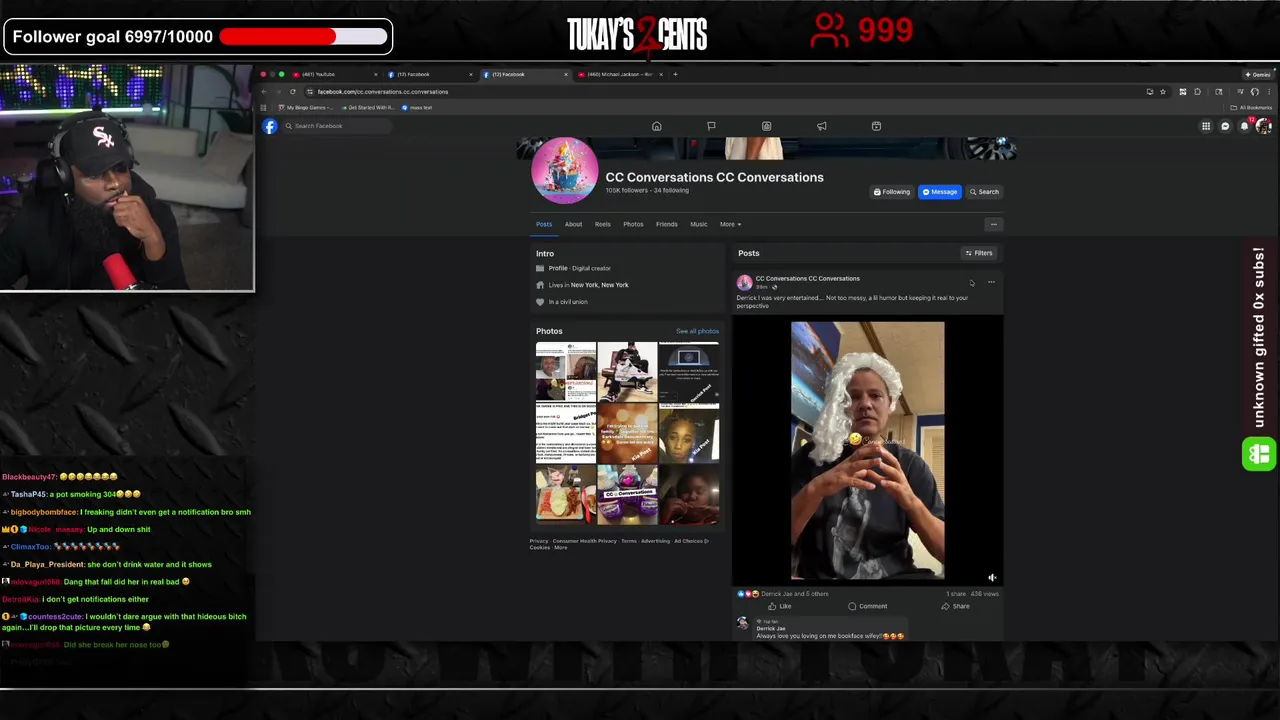Open the CC Conversations bottles photo thumbnail
Viewport: 1280px width, 720px height.
pos(627,494)
